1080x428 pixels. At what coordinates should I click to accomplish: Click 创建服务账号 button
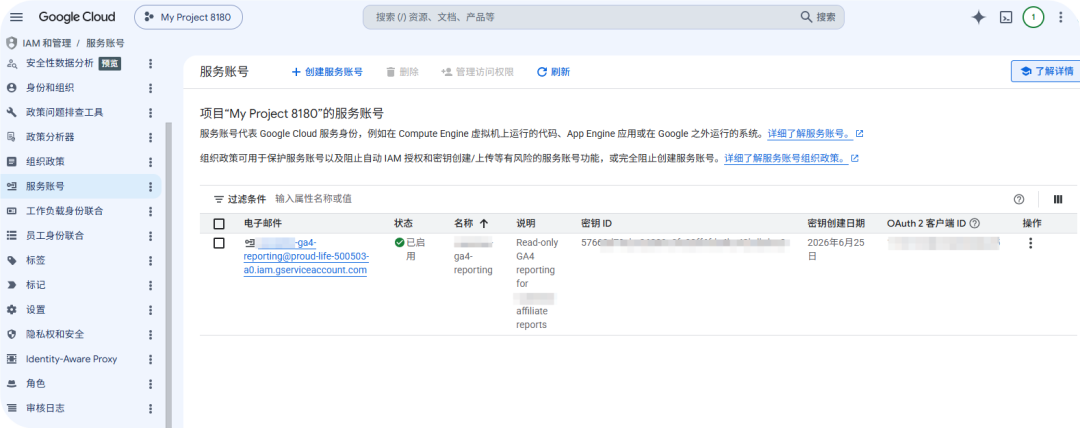[327, 72]
